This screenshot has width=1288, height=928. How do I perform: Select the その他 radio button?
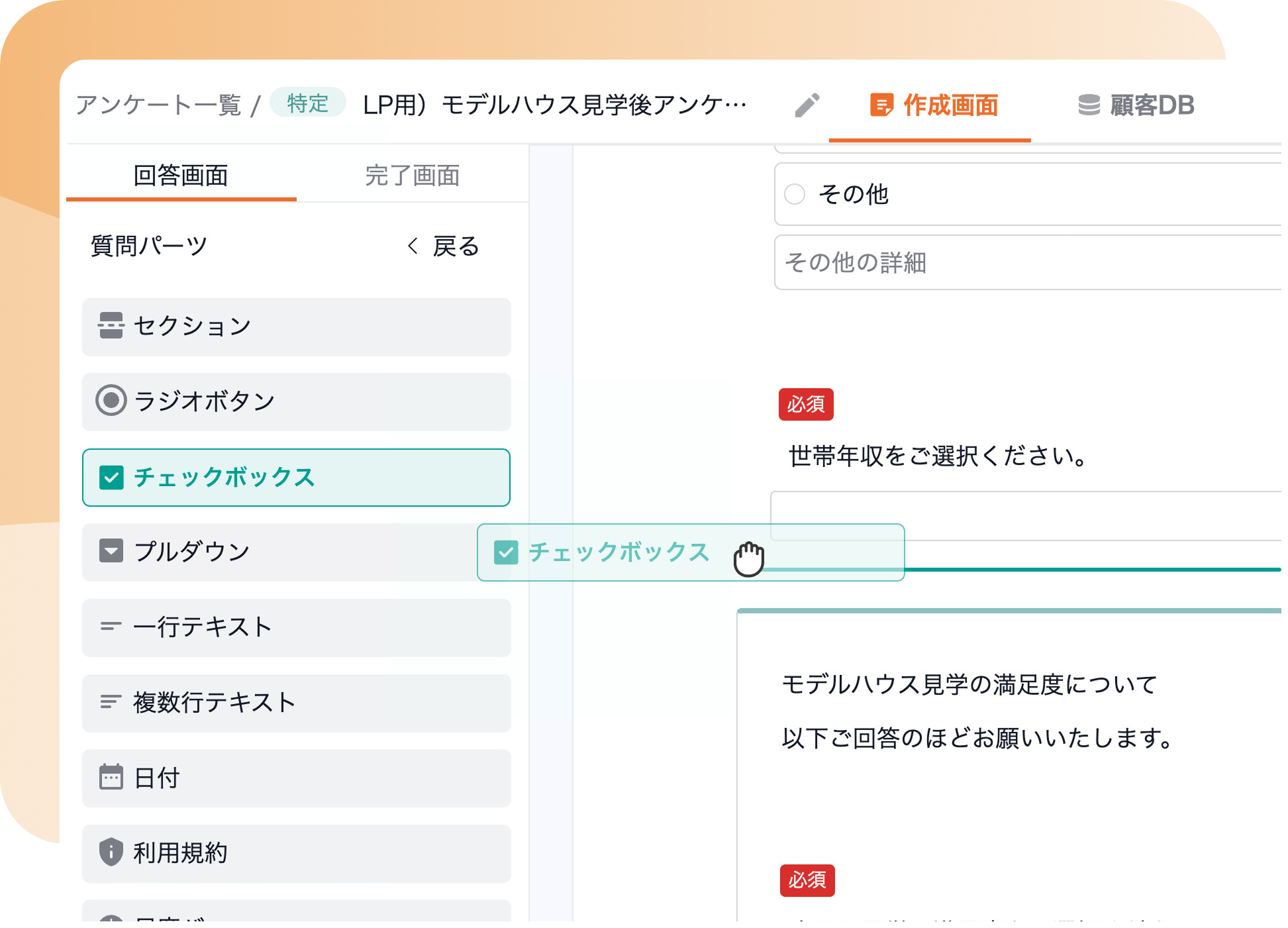point(795,195)
